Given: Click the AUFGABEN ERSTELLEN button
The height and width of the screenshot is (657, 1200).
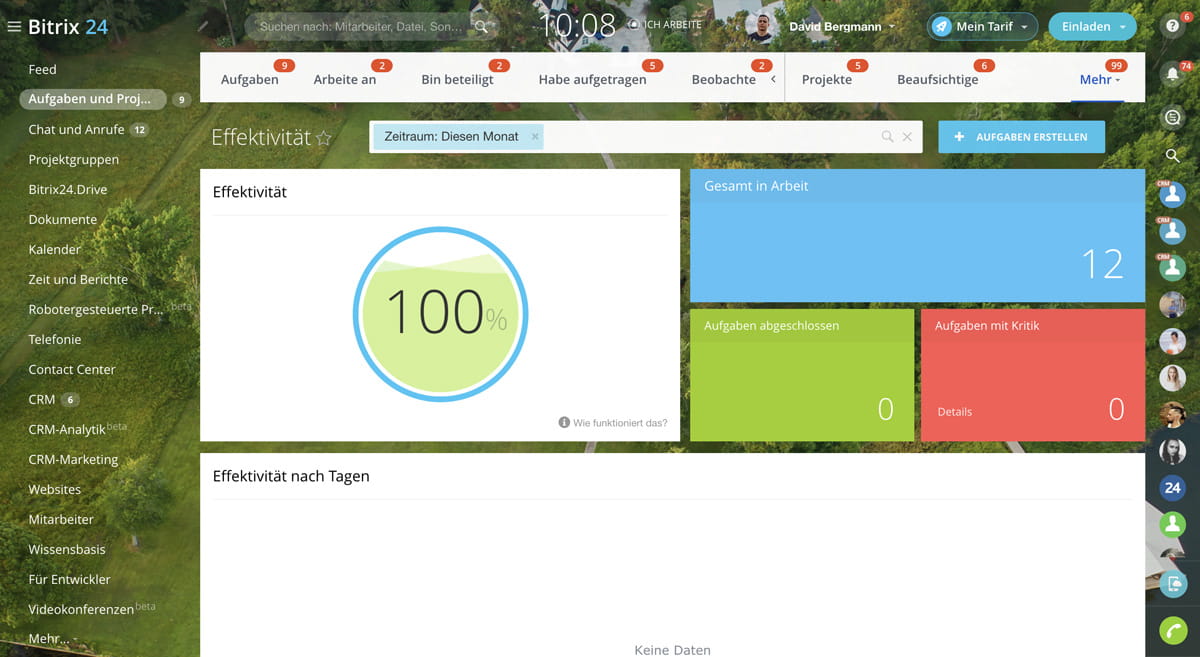Looking at the screenshot, I should 1021,137.
